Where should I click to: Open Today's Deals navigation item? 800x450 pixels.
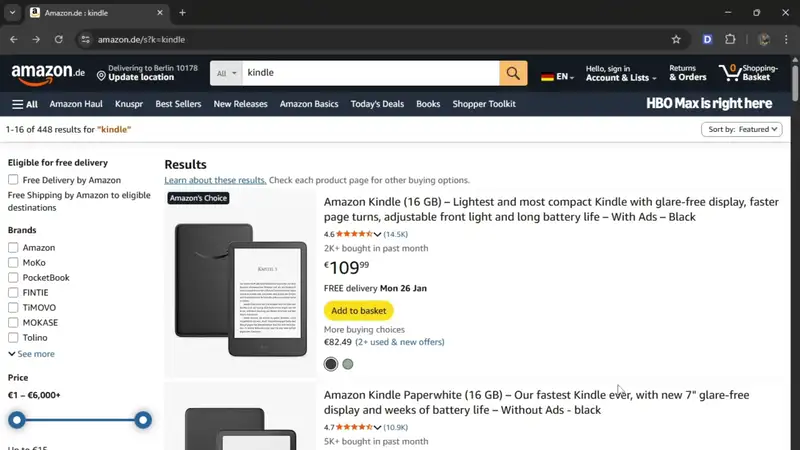point(377,104)
